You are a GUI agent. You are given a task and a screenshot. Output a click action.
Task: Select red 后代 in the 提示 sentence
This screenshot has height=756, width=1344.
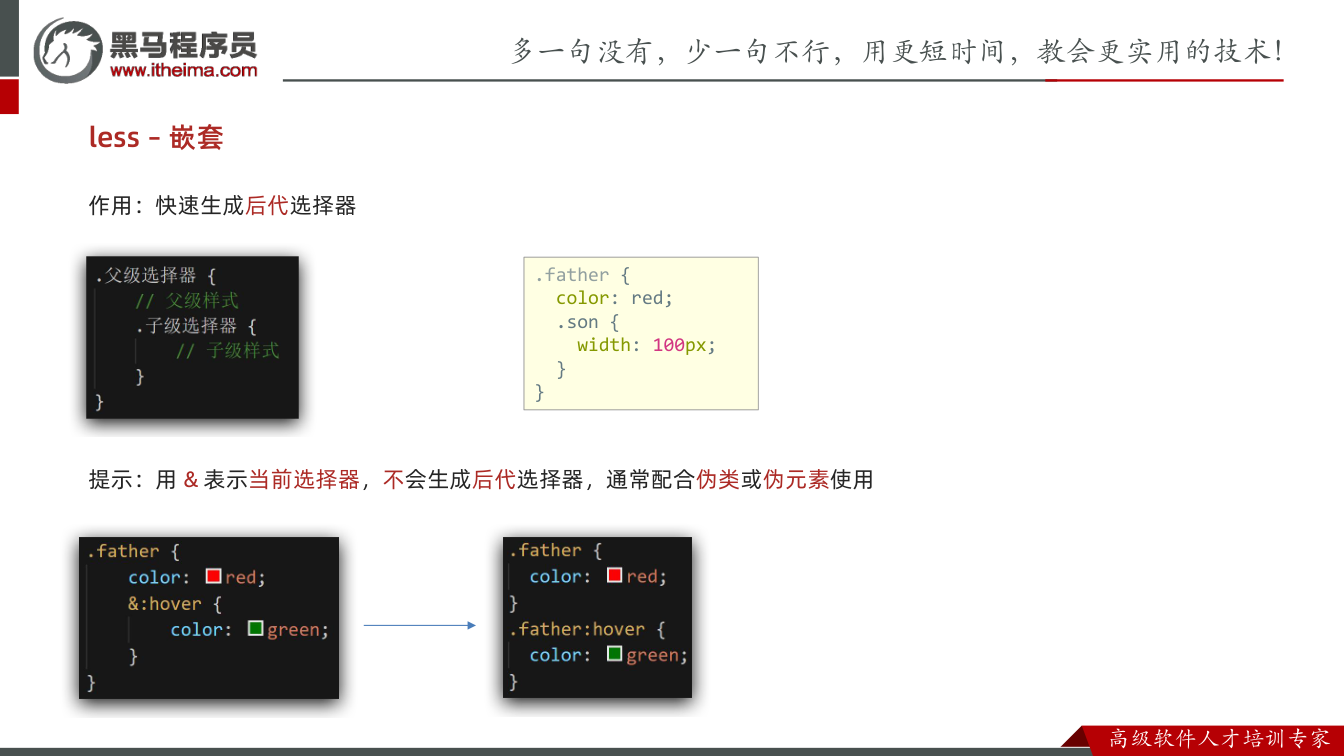point(494,480)
